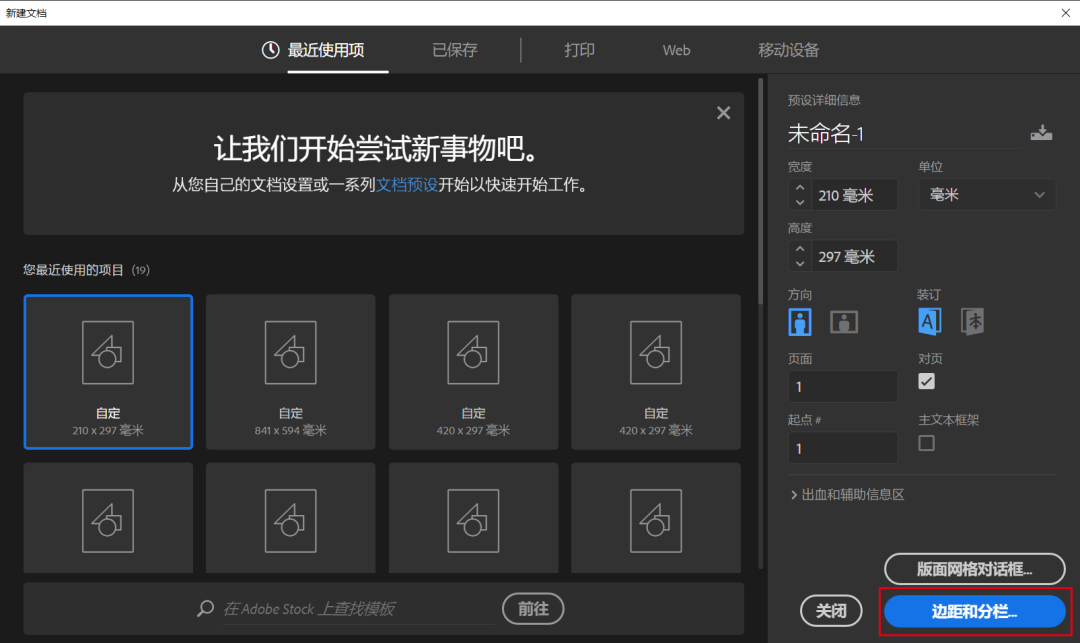Image resolution: width=1080 pixels, height=643 pixels.
Task: Select the 841 x 594 毫米 preset thumbnail
Action: (290, 372)
